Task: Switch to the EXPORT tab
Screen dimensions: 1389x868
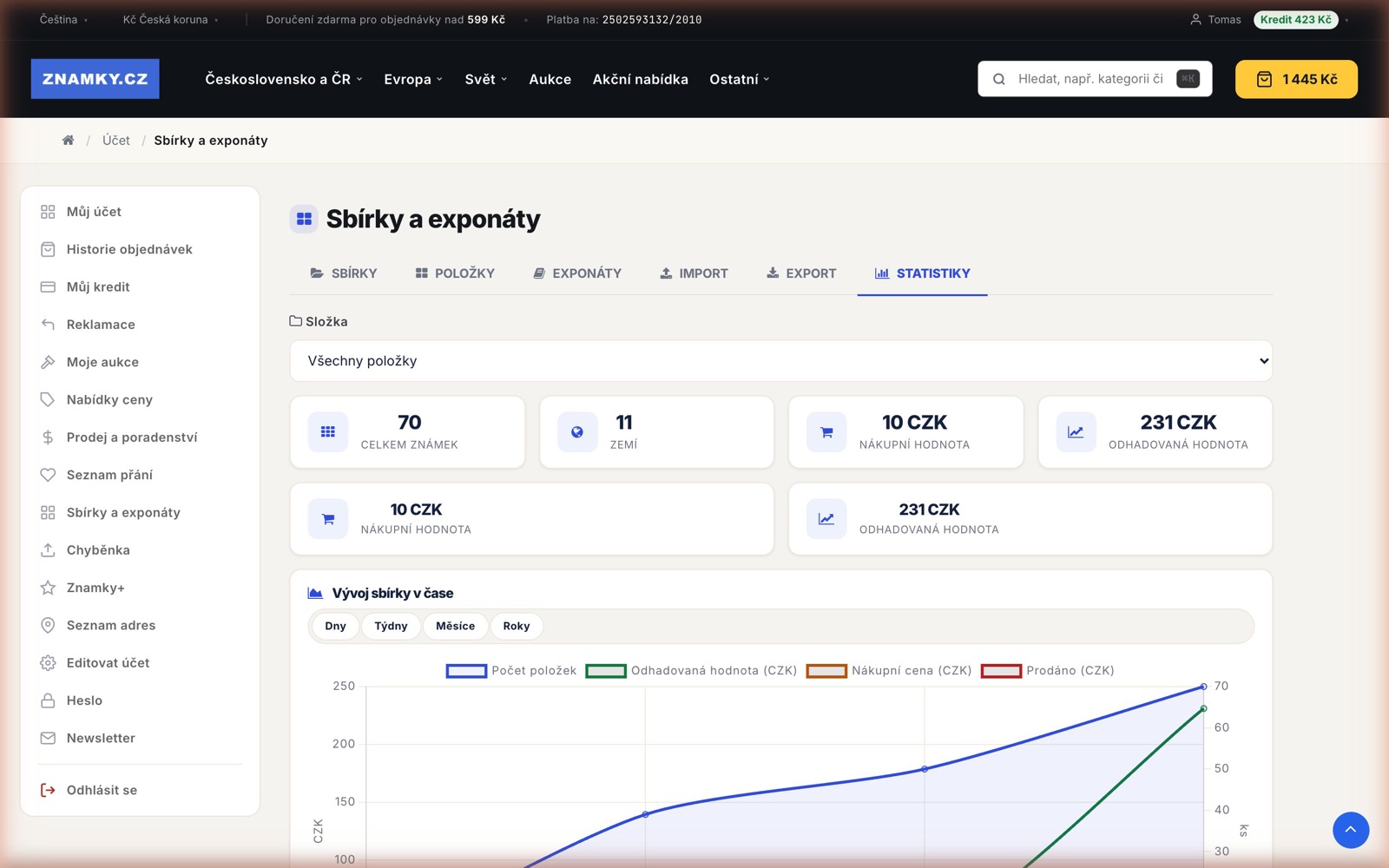Action: click(x=801, y=273)
